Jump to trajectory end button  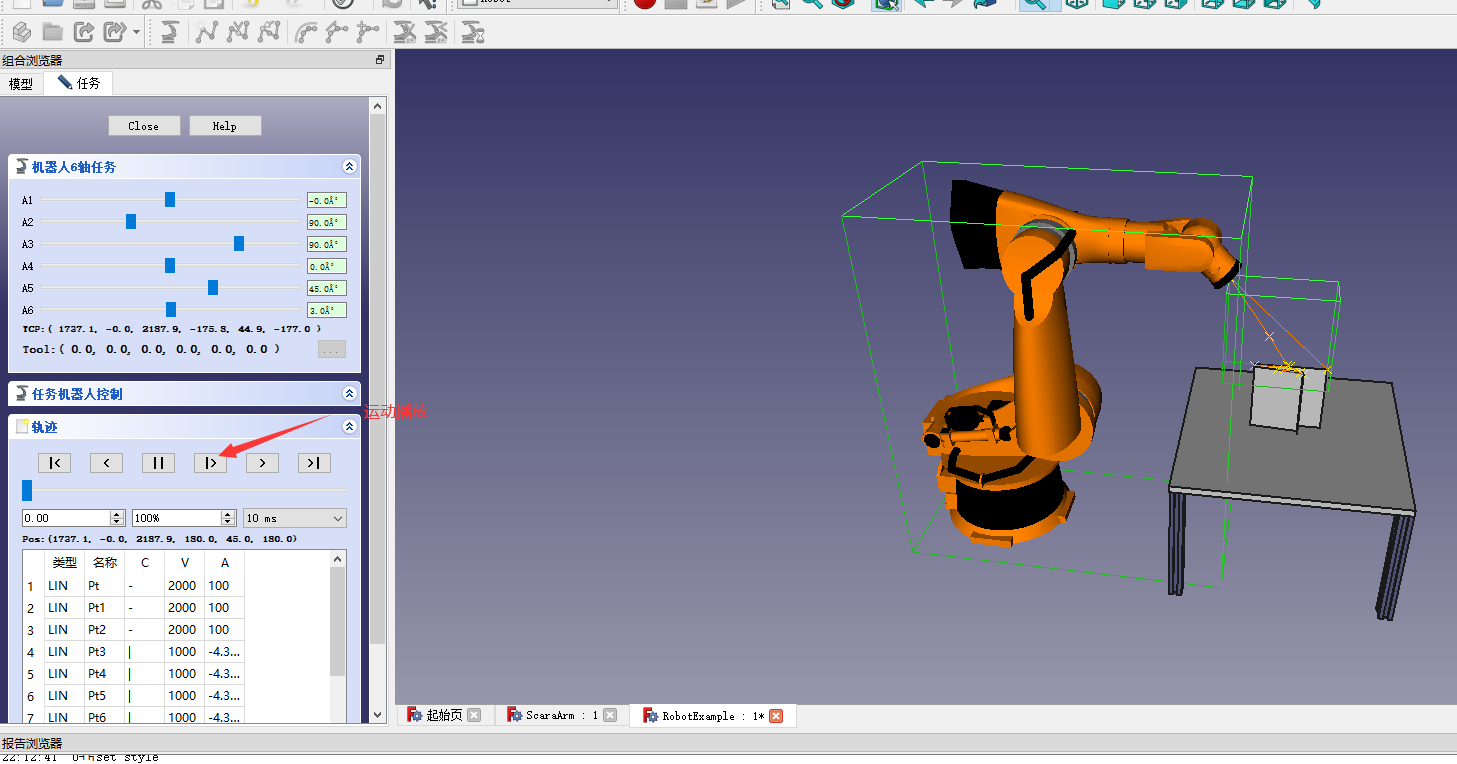[314, 463]
